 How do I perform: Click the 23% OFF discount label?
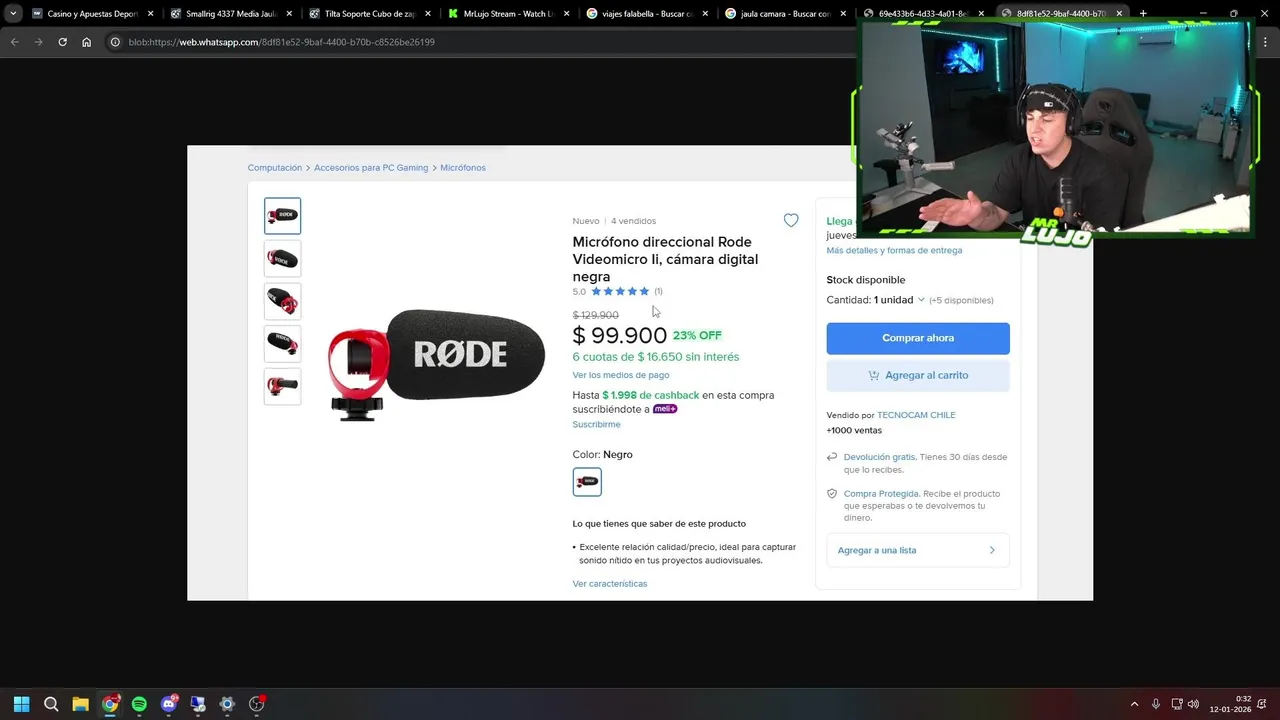tap(697, 336)
